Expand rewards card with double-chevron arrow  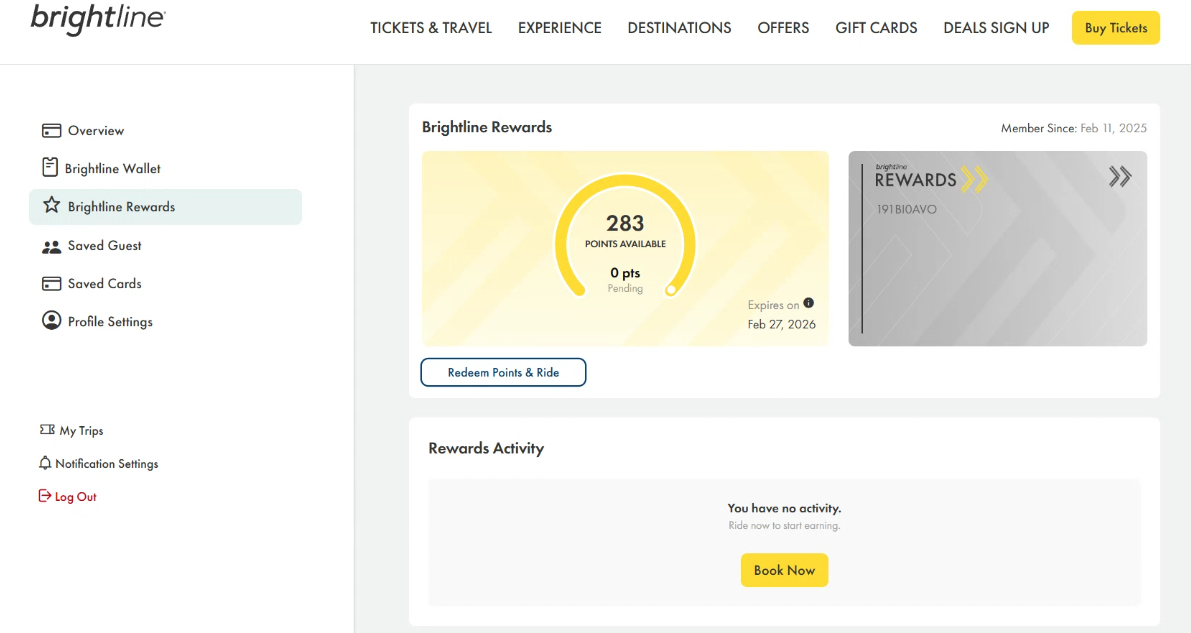1120,175
